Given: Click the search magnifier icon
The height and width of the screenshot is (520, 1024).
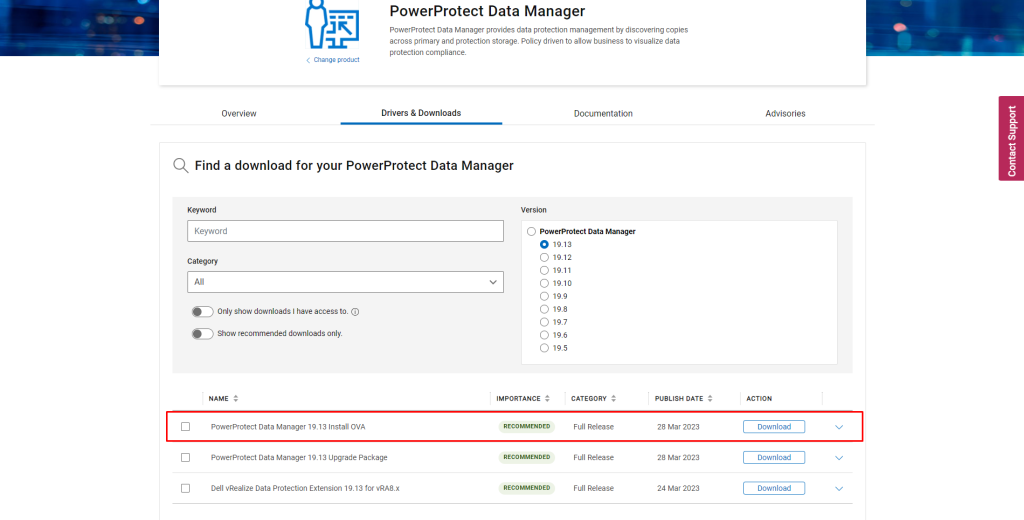Looking at the screenshot, I should coord(180,165).
